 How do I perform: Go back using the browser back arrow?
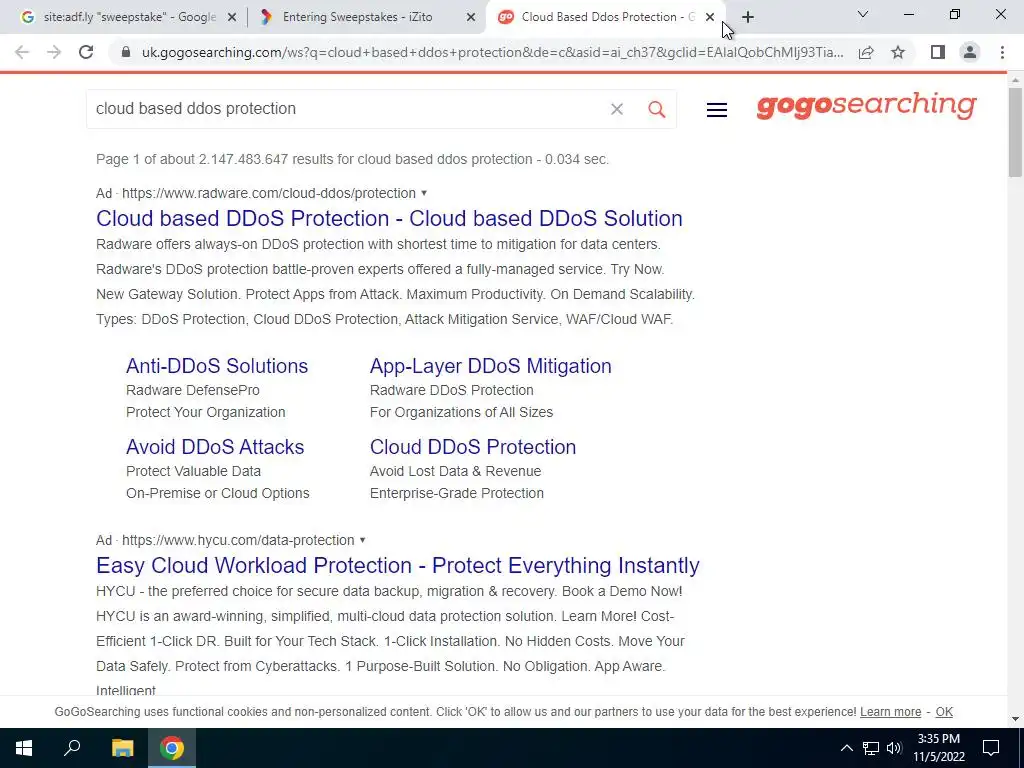tap(22, 52)
